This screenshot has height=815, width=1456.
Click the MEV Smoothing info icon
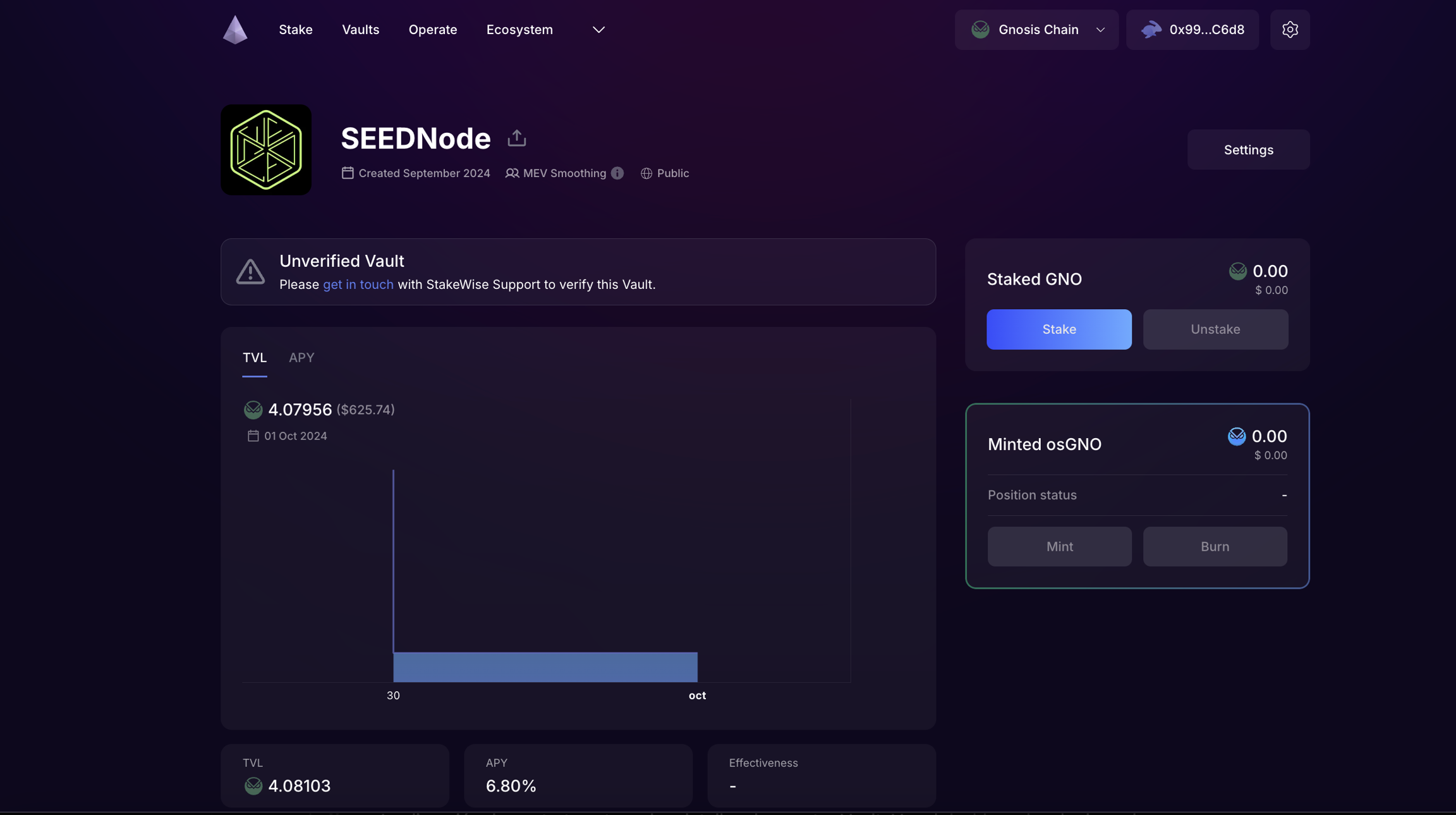point(617,173)
